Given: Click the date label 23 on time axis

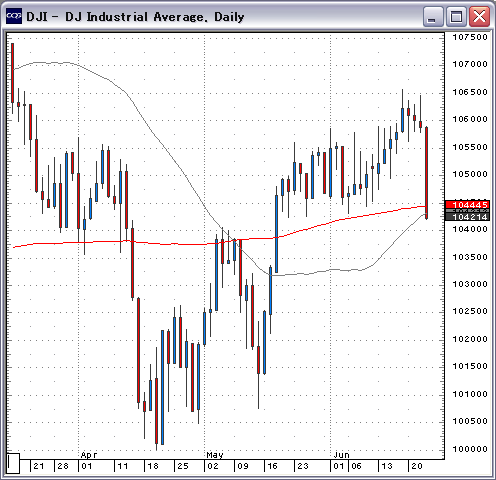Looking at the screenshot, I should (303, 466).
